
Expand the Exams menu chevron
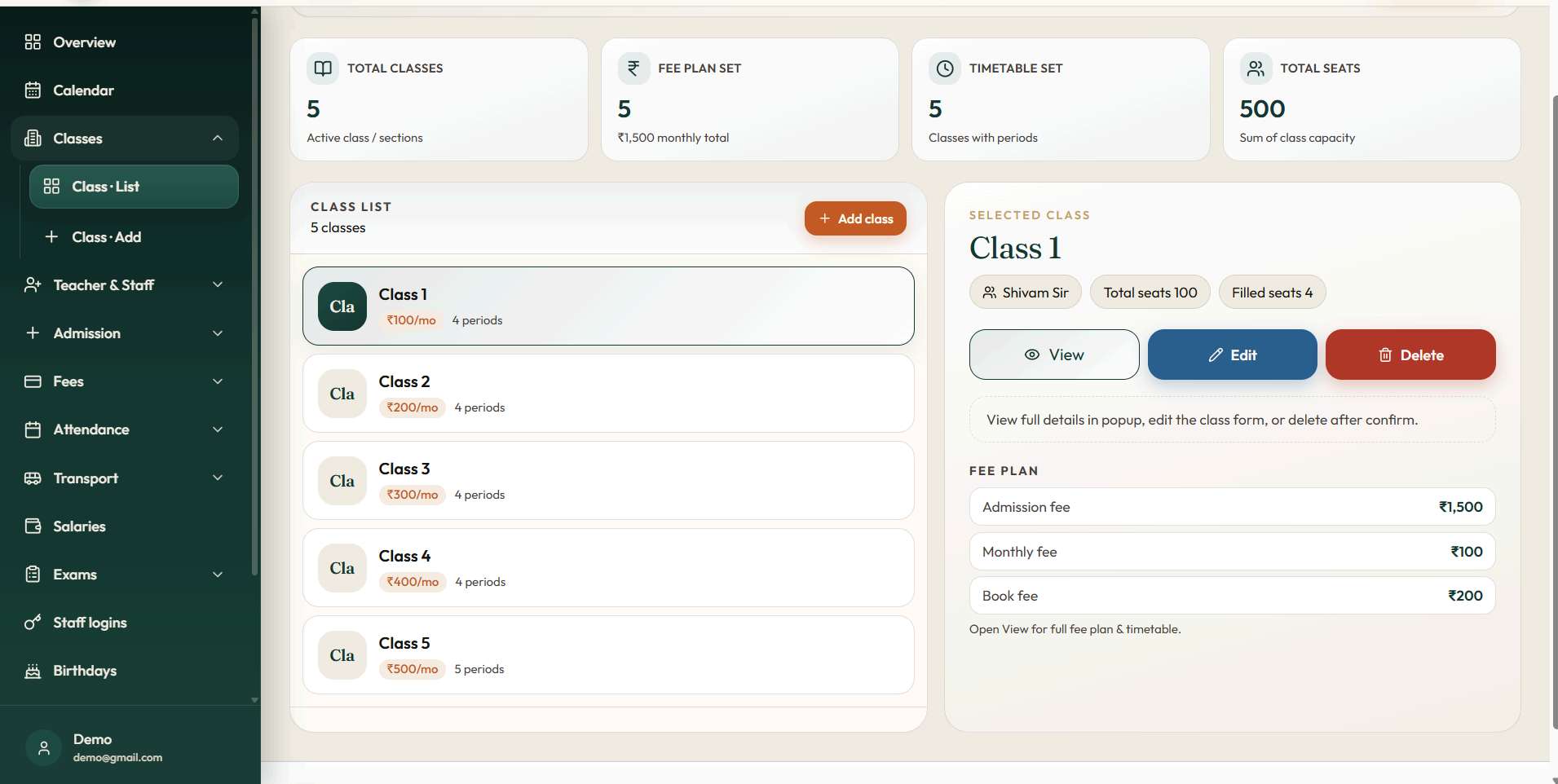point(218,574)
